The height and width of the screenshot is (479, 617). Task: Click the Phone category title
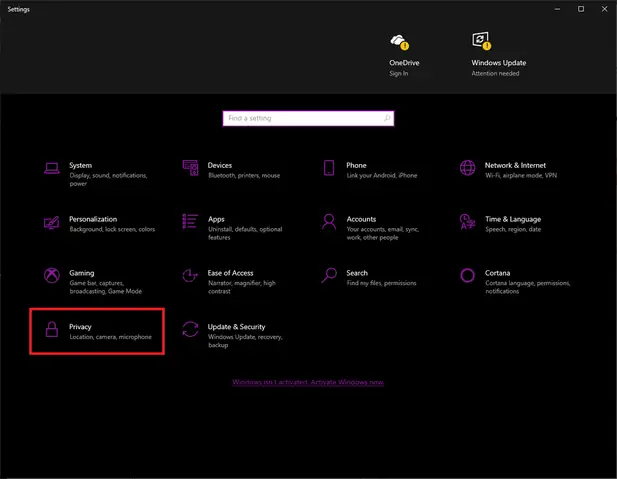click(x=356, y=165)
